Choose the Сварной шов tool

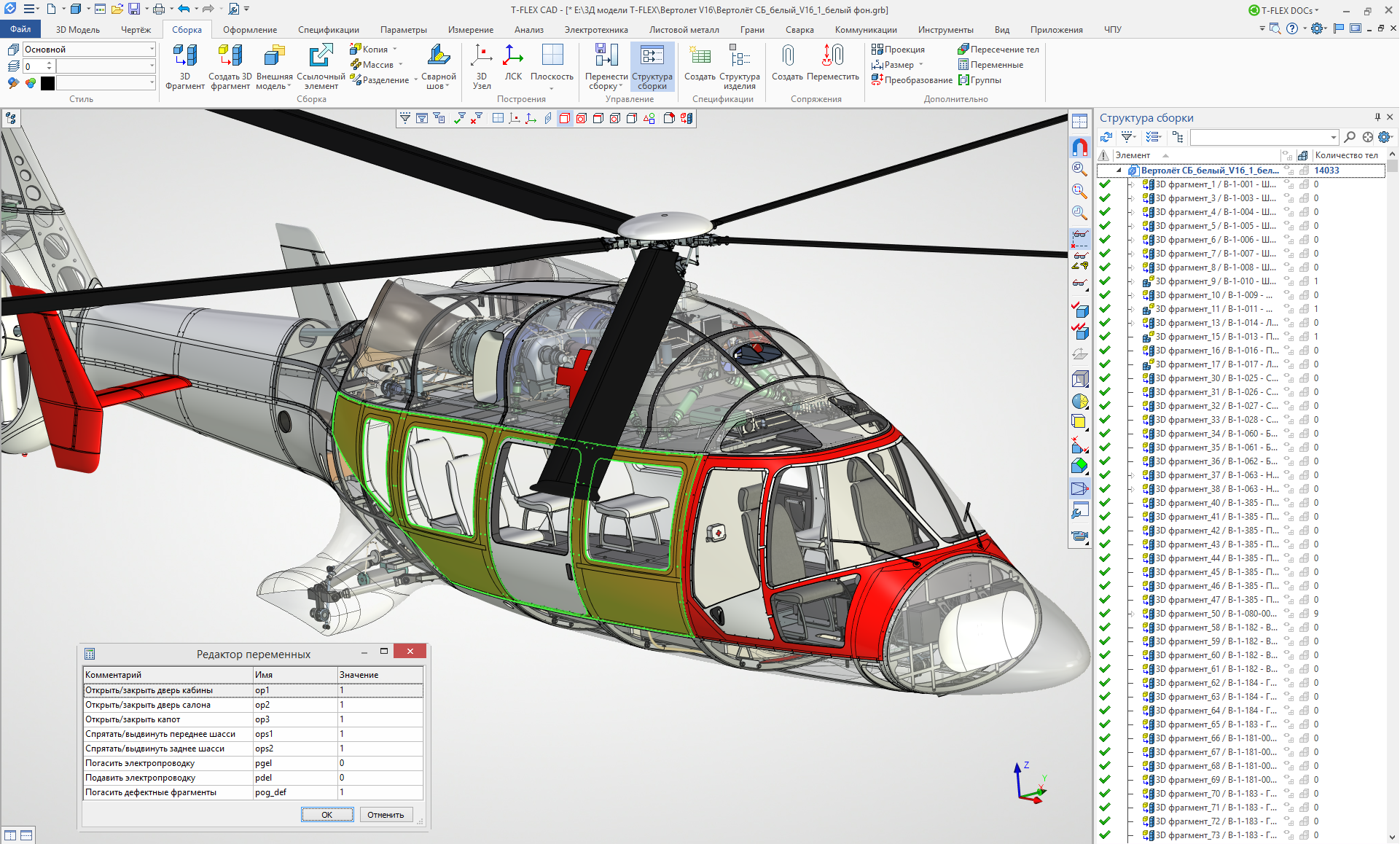pos(438,66)
